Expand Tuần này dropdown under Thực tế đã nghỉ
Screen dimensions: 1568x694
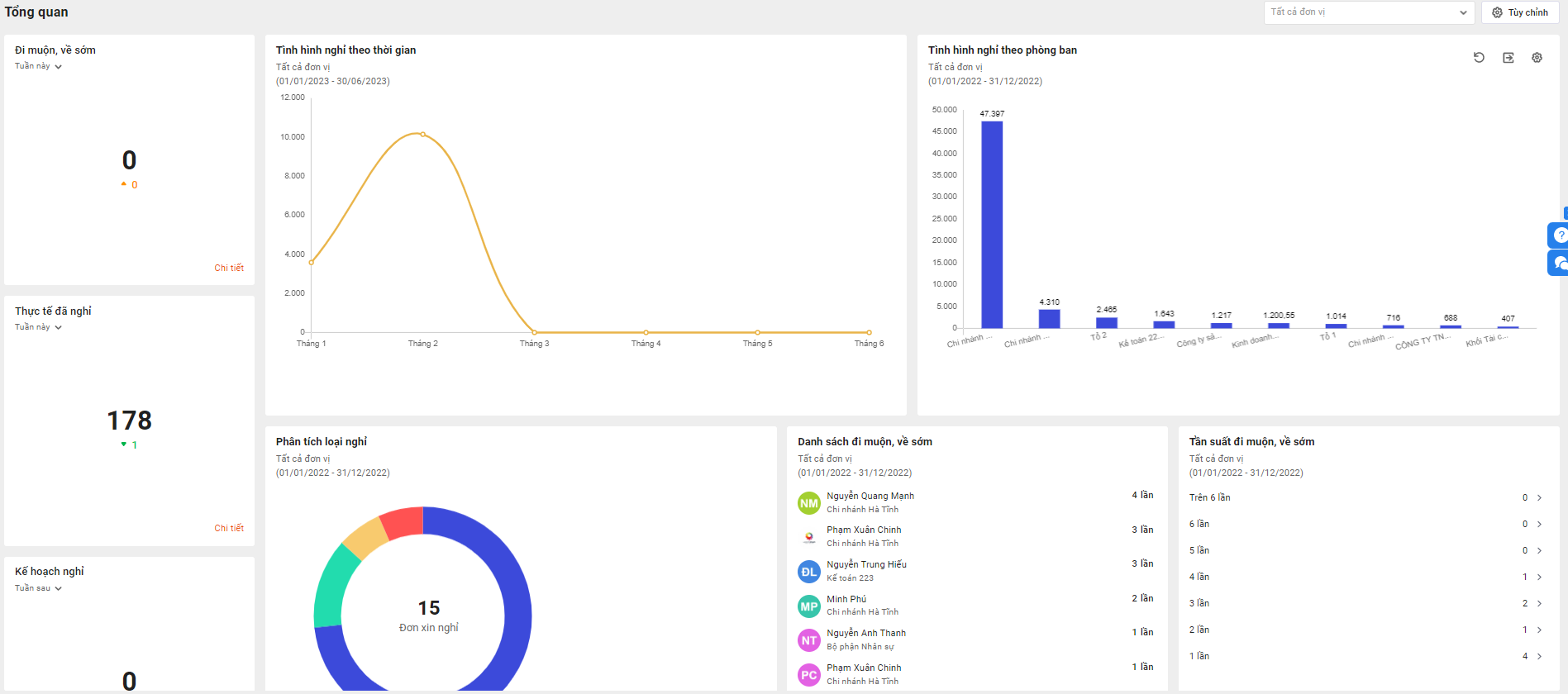coord(38,327)
